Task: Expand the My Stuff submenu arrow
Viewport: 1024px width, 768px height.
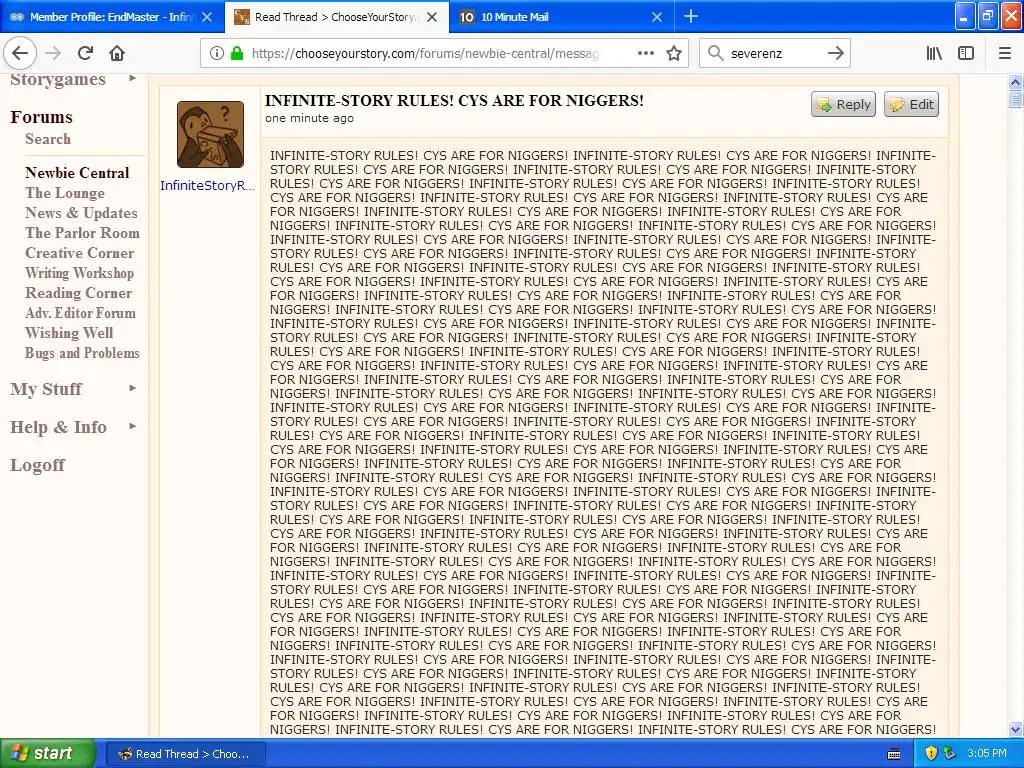Action: pos(133,388)
